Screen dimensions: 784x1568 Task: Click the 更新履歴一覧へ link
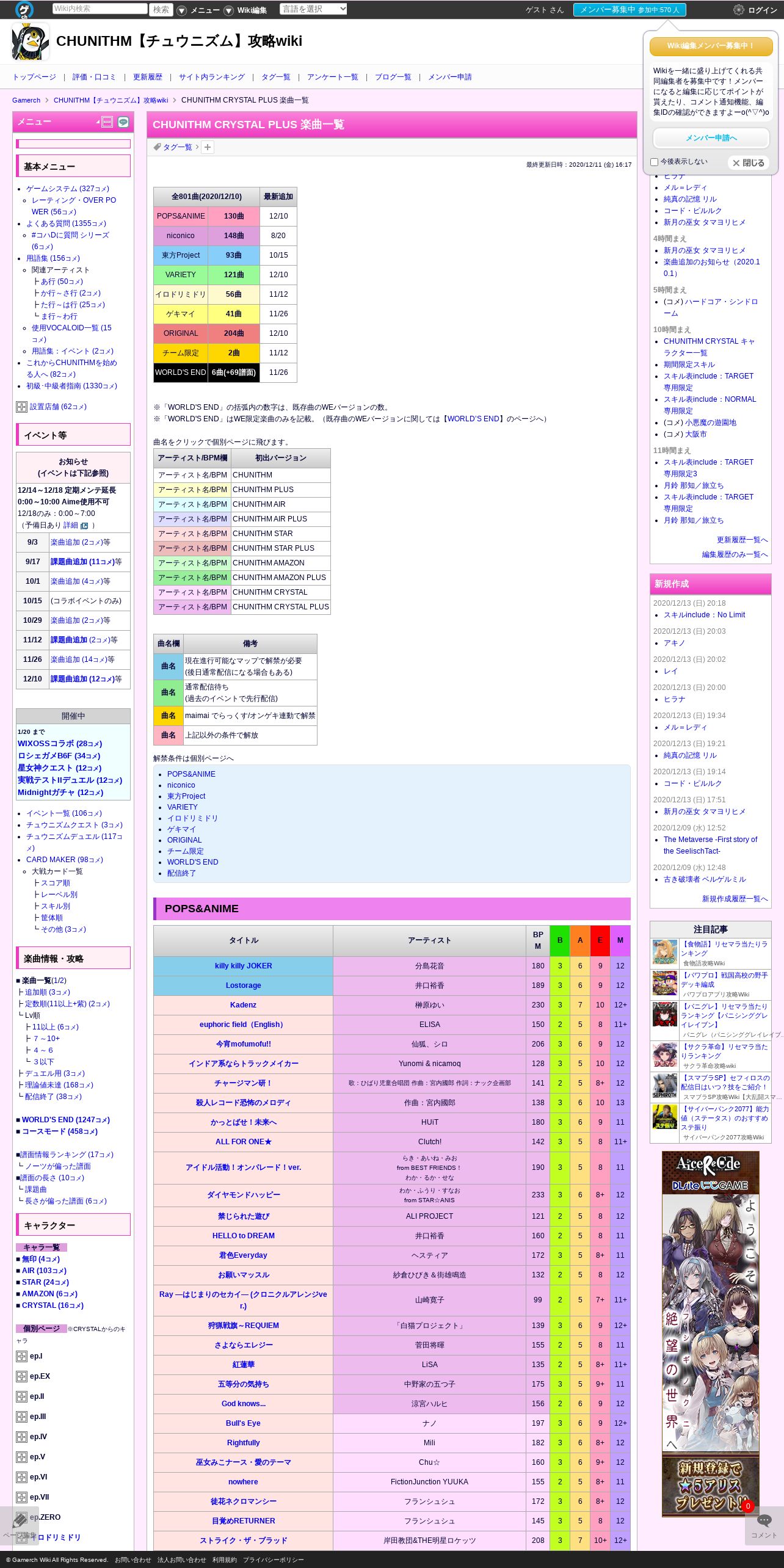742,540
